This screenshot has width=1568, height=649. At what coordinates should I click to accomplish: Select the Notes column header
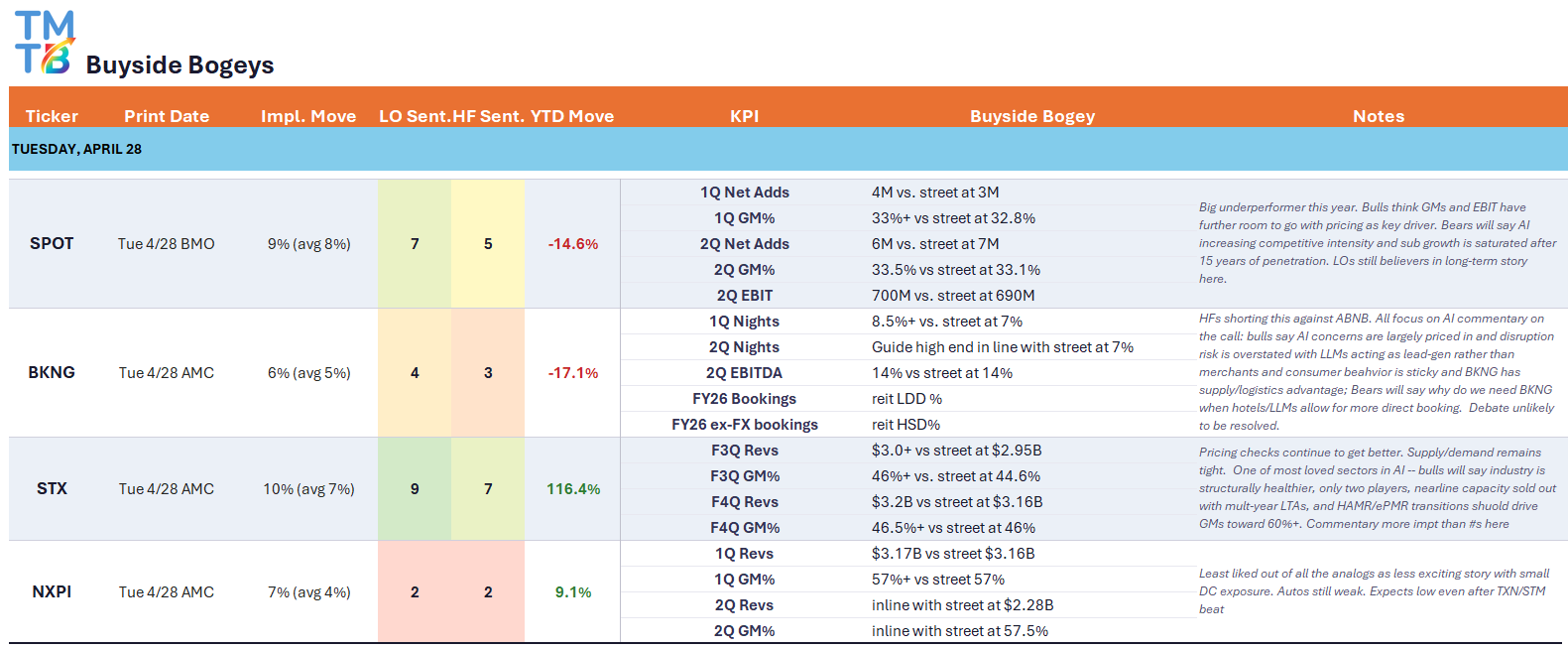pyautogui.click(x=1379, y=116)
